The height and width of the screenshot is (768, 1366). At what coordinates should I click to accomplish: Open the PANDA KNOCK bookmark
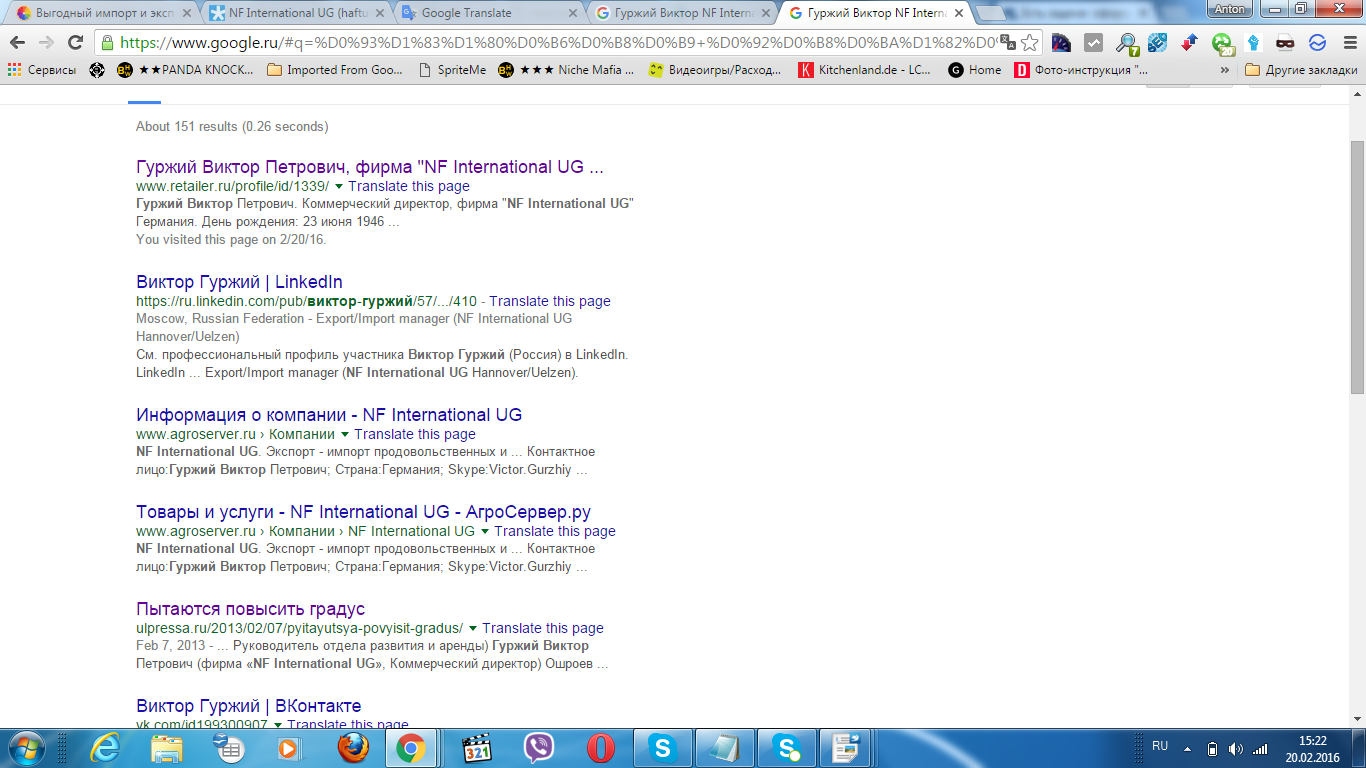point(185,70)
